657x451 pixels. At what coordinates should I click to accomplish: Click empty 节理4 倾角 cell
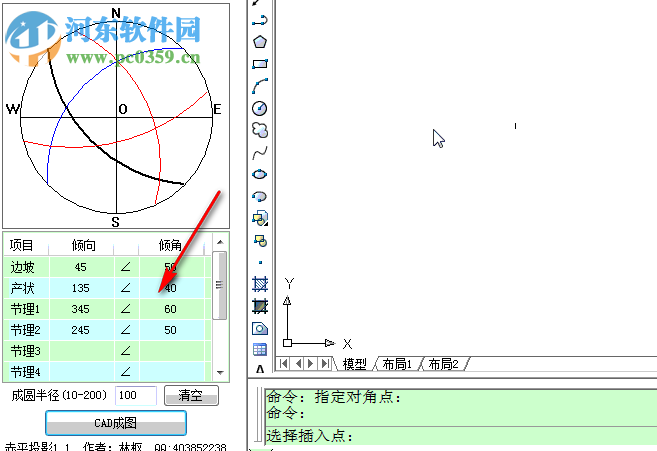(171, 372)
